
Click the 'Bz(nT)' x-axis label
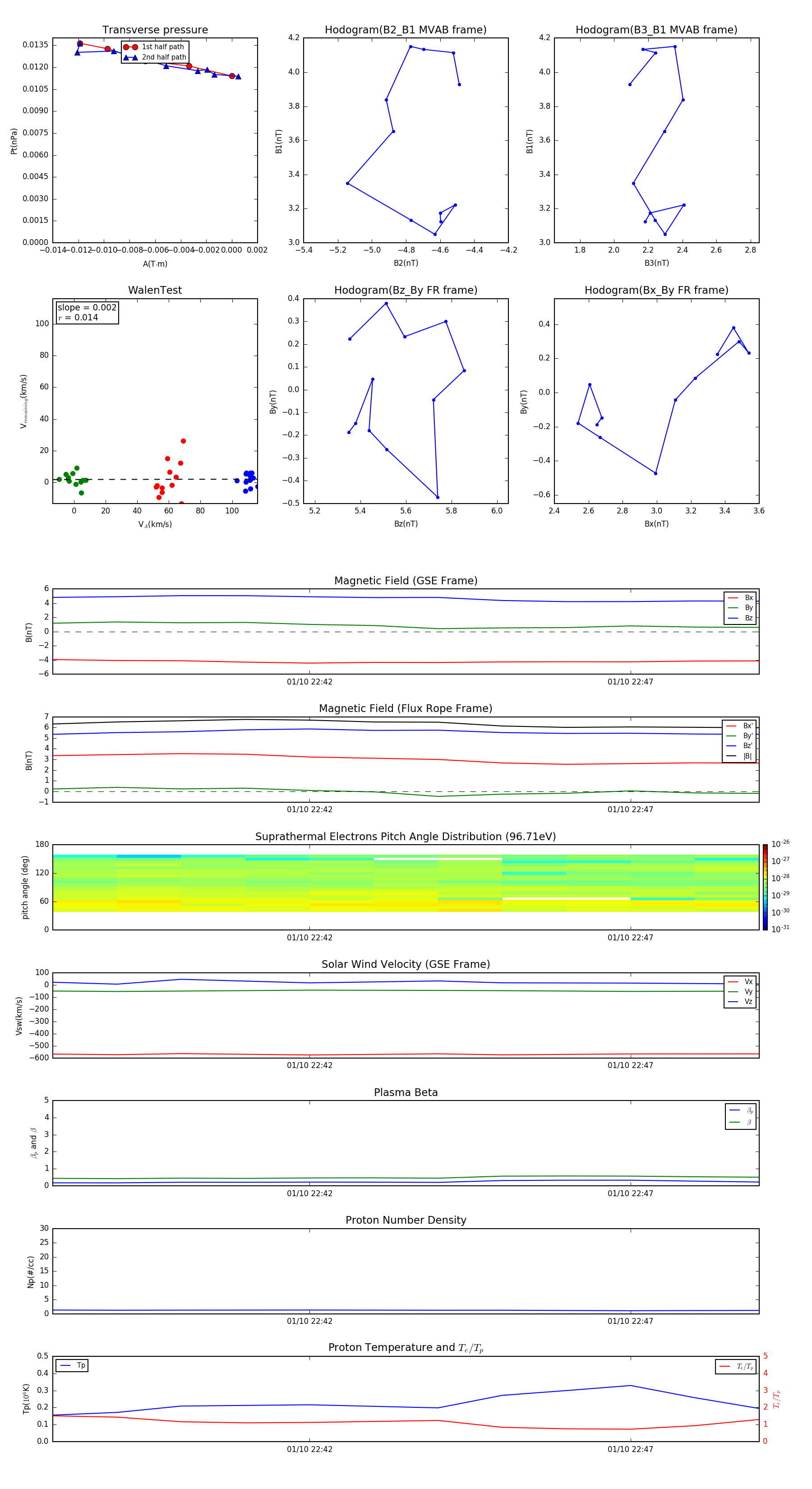point(406,524)
